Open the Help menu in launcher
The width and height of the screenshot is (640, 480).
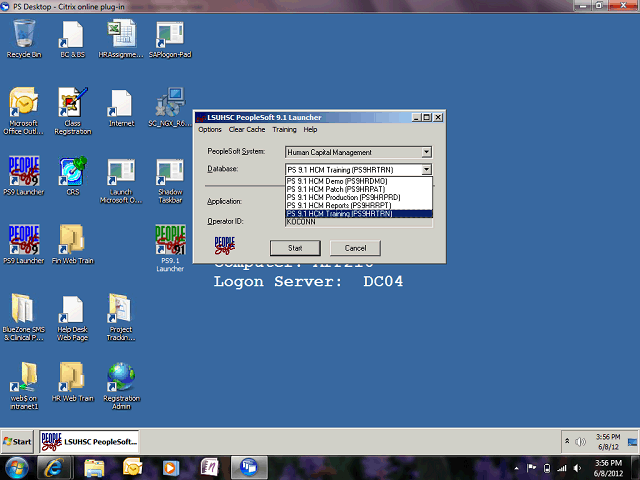[x=310, y=129]
